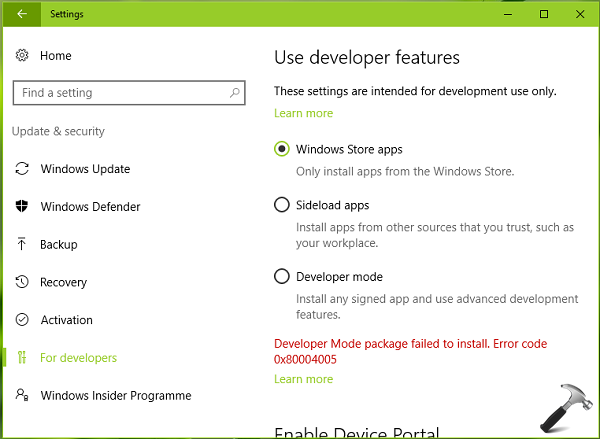
Task: Click the Windows Insider Programme person icon
Action: click(22, 395)
